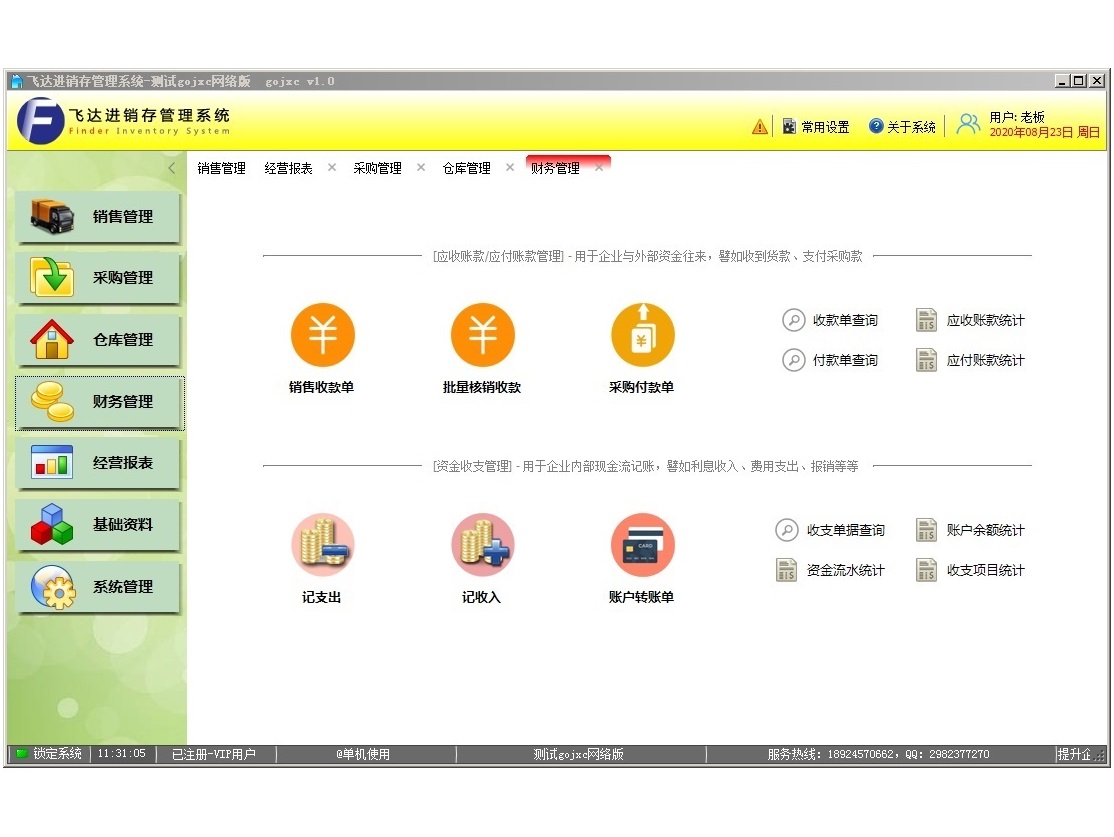
Task: Select 采购管理 in the sidebar
Action: pos(99,278)
